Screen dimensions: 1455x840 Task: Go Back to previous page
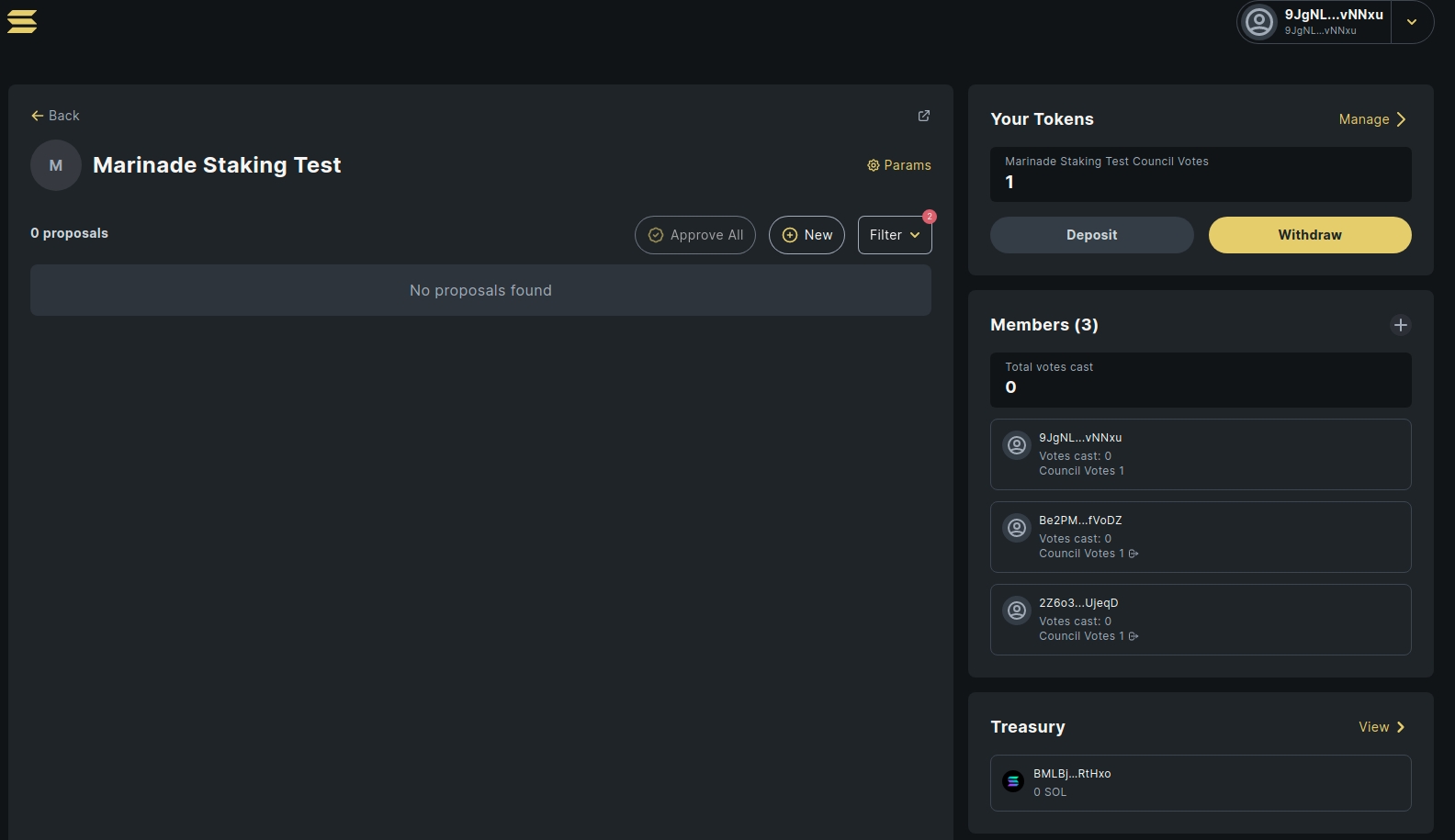(55, 116)
